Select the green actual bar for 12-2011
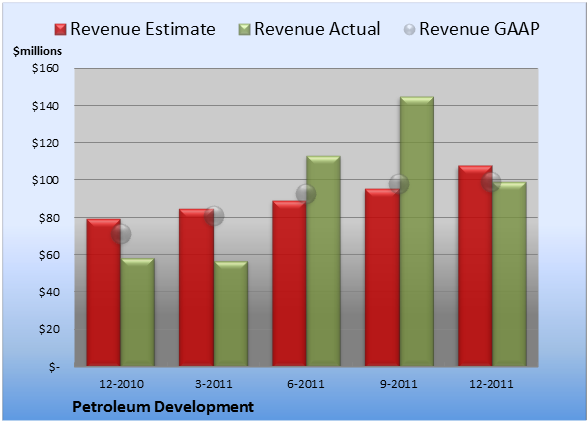 coord(509,274)
